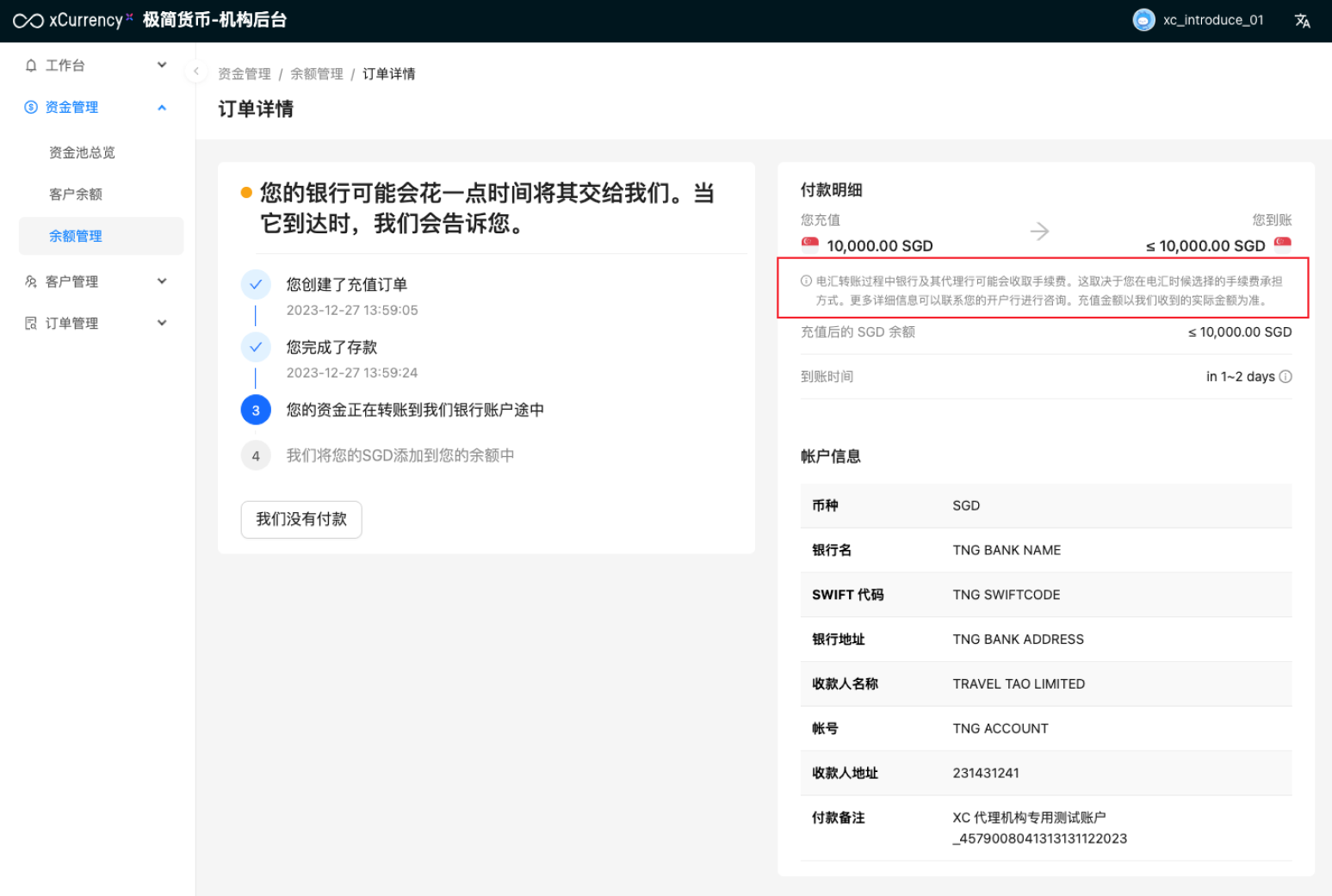Expand the 订单管理 menu chevron

(x=162, y=324)
